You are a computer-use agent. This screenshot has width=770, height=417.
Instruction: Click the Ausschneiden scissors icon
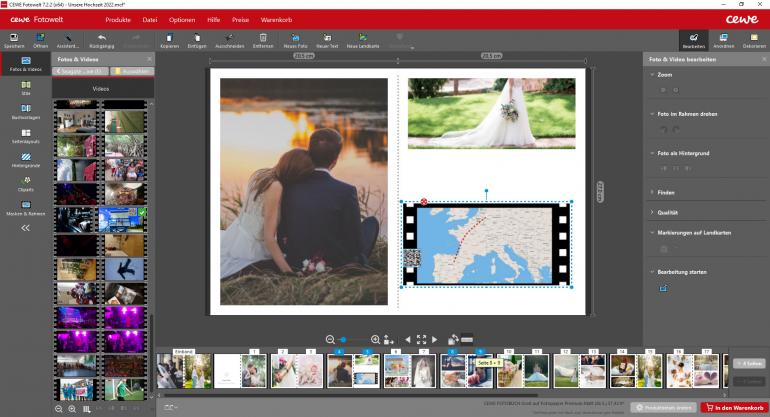pyautogui.click(x=229, y=40)
